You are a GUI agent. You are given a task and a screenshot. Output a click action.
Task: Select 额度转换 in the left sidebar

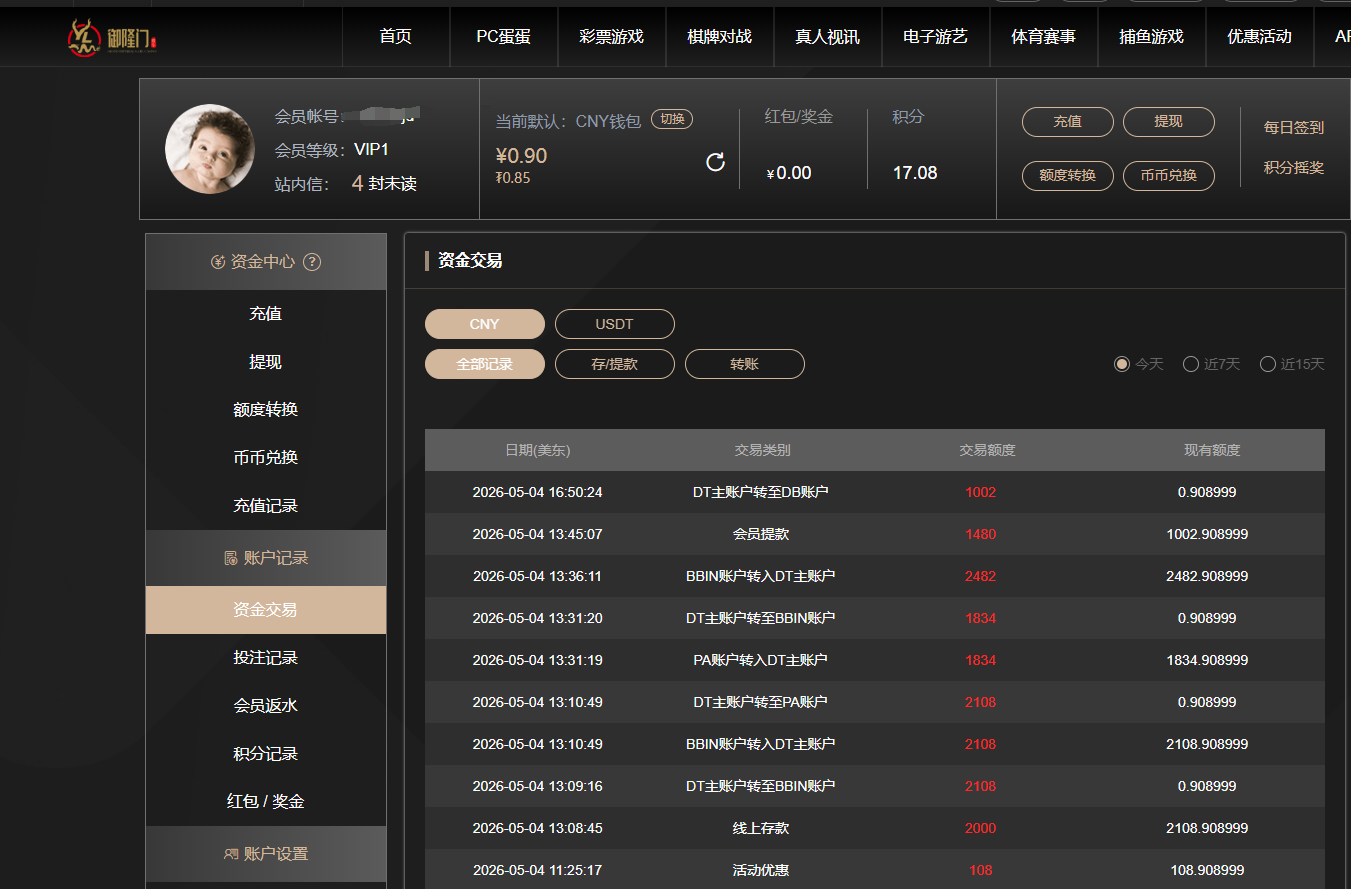point(266,410)
